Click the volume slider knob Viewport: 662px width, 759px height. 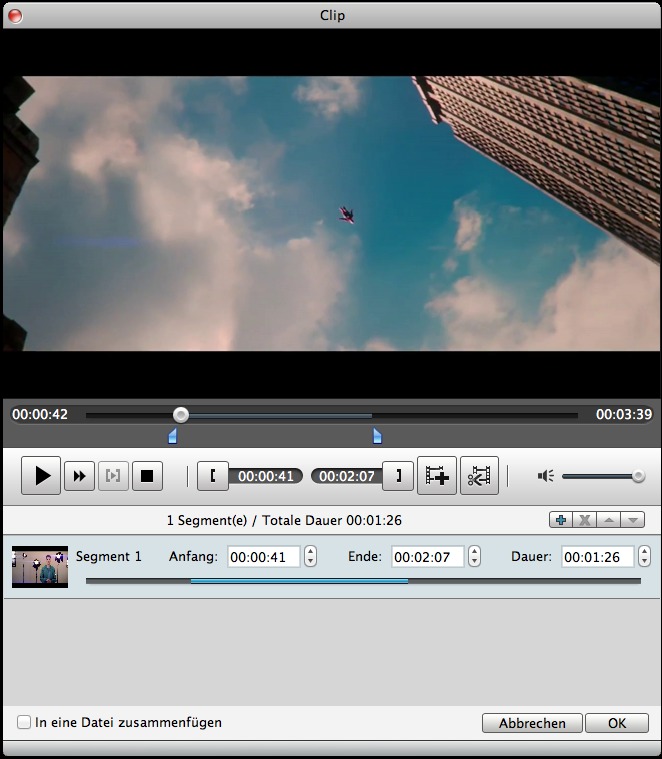(638, 476)
